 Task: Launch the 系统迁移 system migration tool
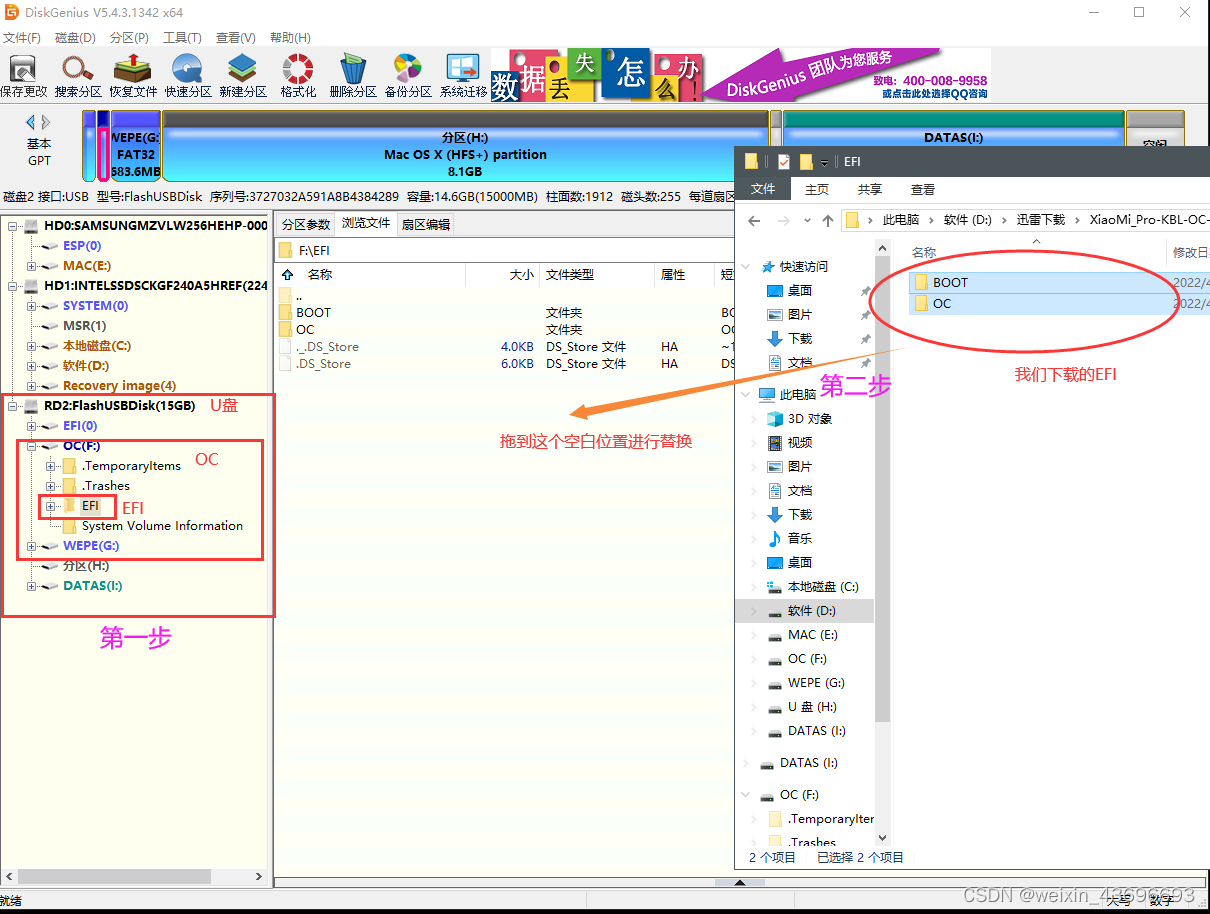point(463,76)
